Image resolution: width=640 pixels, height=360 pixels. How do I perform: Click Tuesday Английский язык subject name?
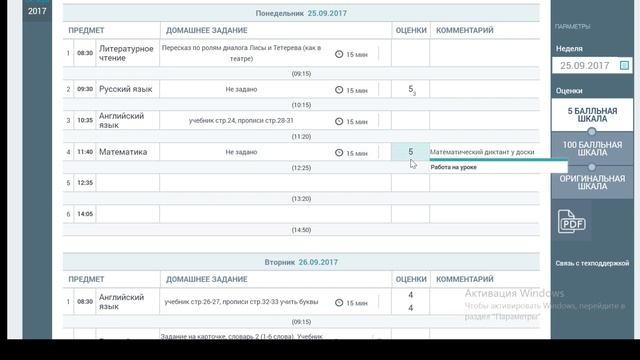click(121, 302)
